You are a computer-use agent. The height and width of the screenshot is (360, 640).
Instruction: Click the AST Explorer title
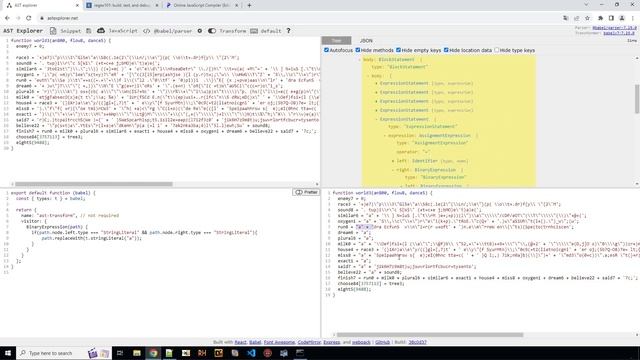(23, 31)
